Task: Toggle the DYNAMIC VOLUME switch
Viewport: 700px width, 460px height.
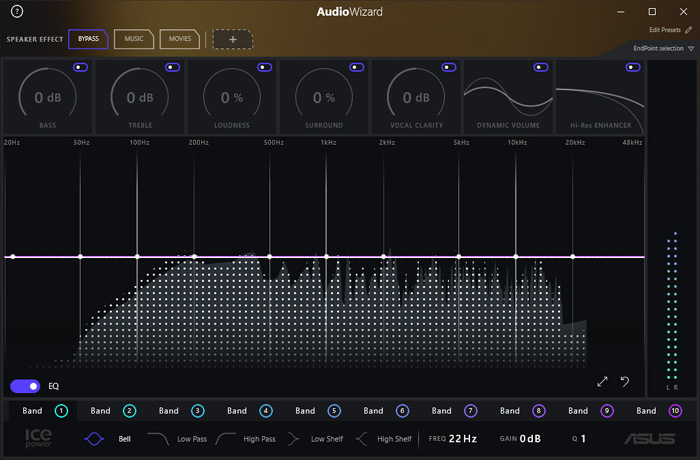Action: (541, 67)
